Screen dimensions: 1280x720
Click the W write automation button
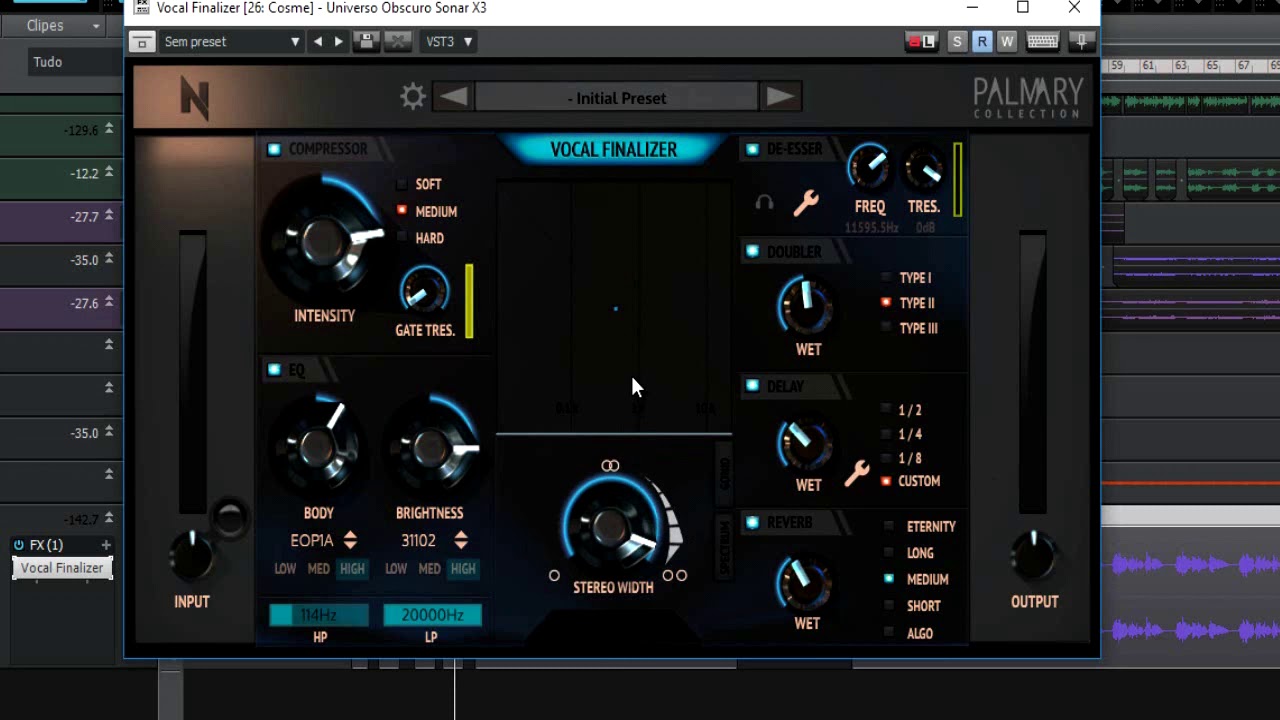1007,41
